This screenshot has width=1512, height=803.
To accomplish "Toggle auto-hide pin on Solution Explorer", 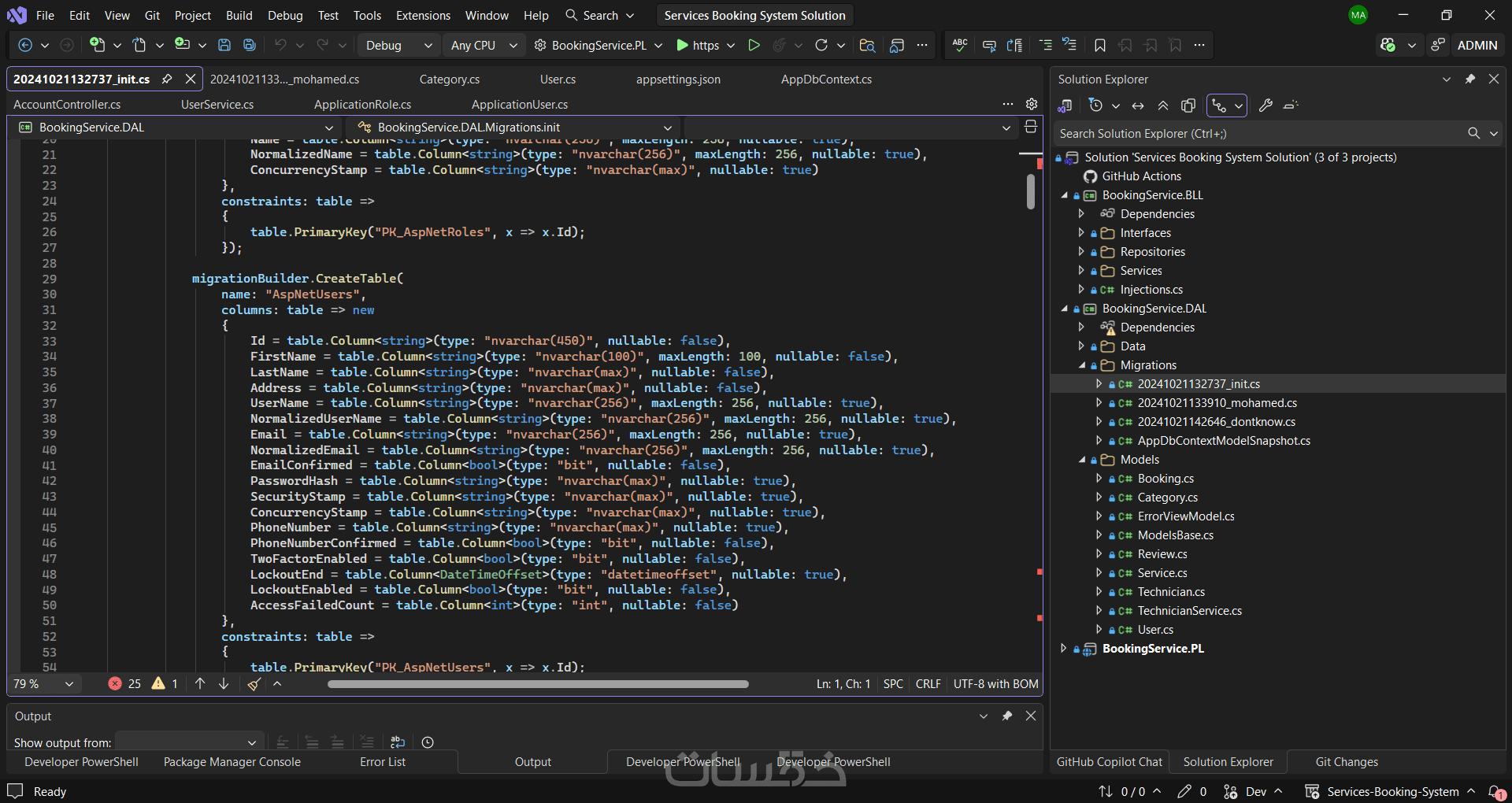I will [1469, 79].
